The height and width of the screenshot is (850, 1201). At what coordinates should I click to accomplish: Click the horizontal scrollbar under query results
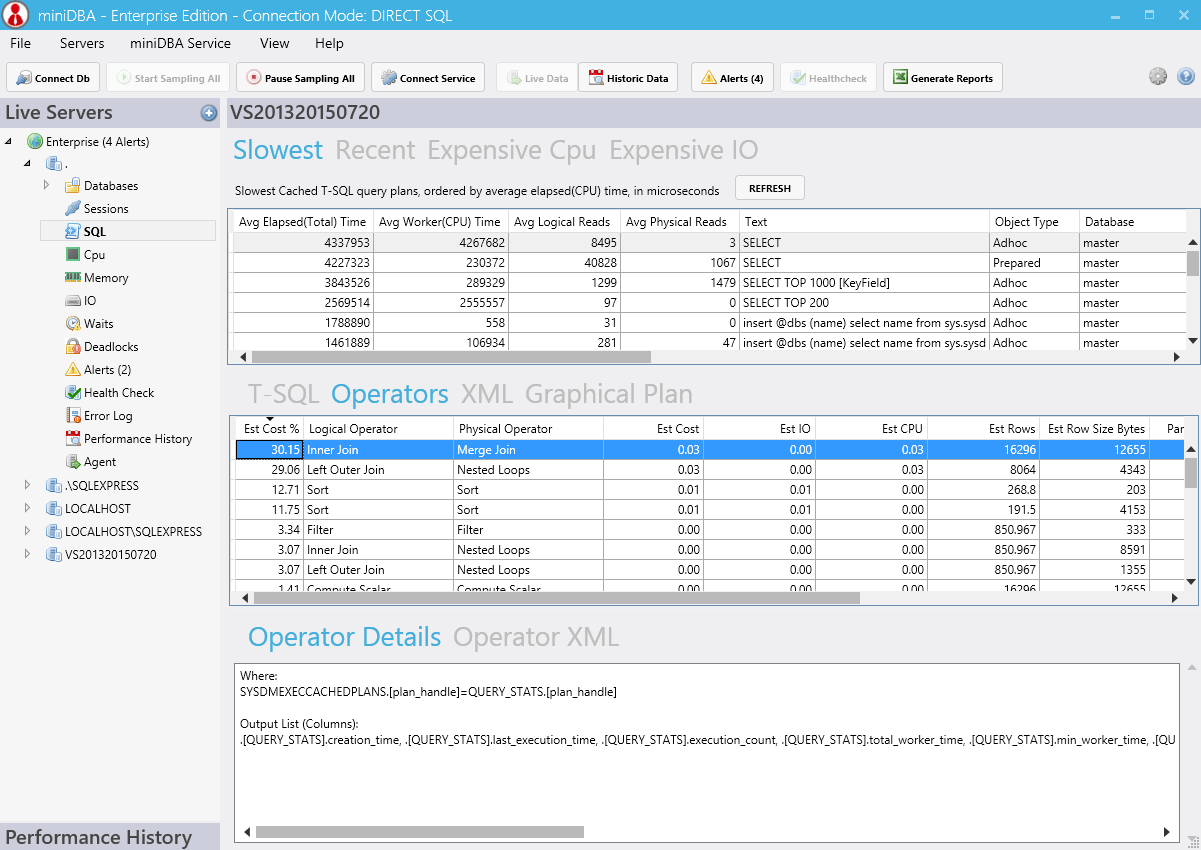(450, 355)
